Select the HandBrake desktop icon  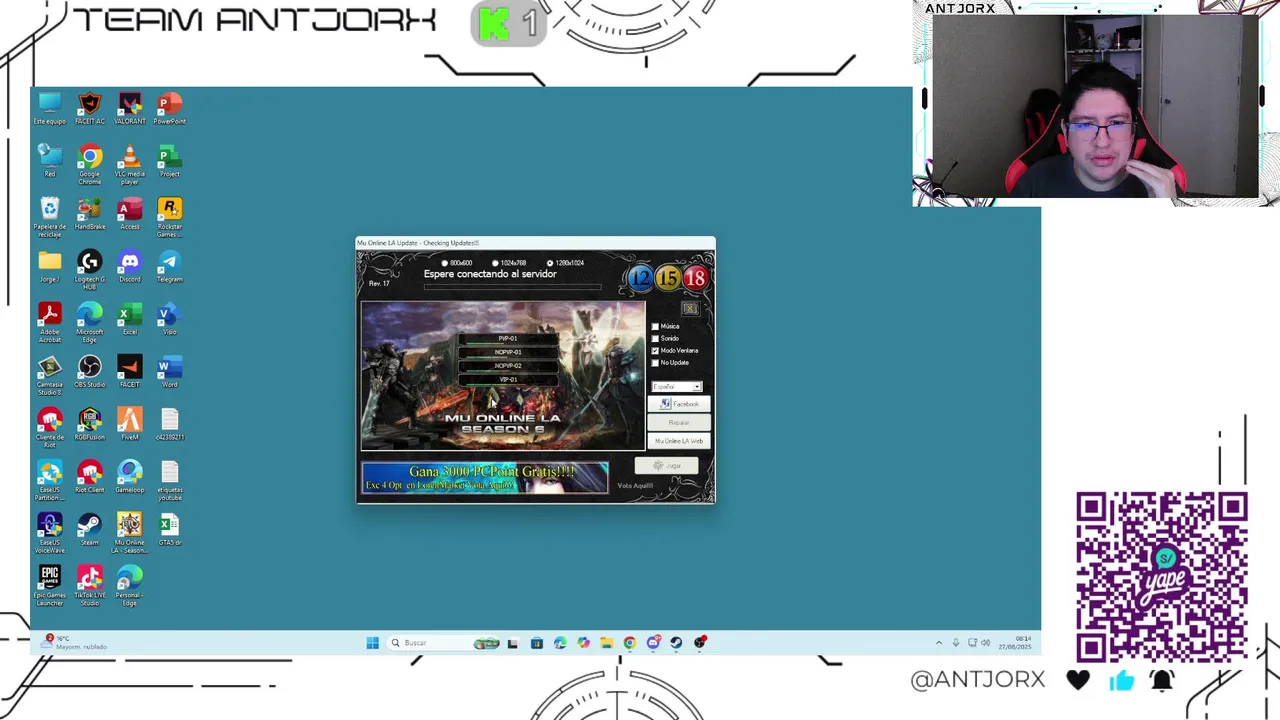[x=90, y=214]
